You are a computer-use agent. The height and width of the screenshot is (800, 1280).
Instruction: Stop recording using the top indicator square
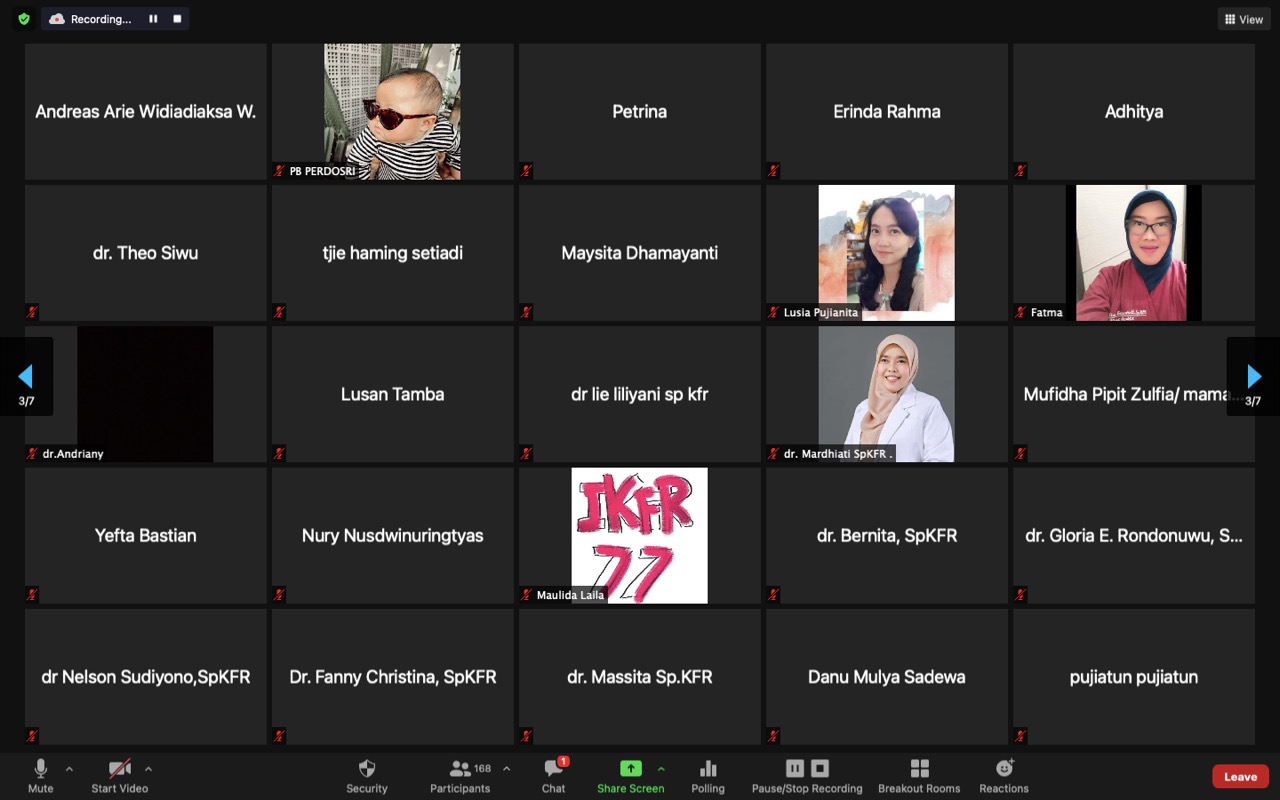177,19
